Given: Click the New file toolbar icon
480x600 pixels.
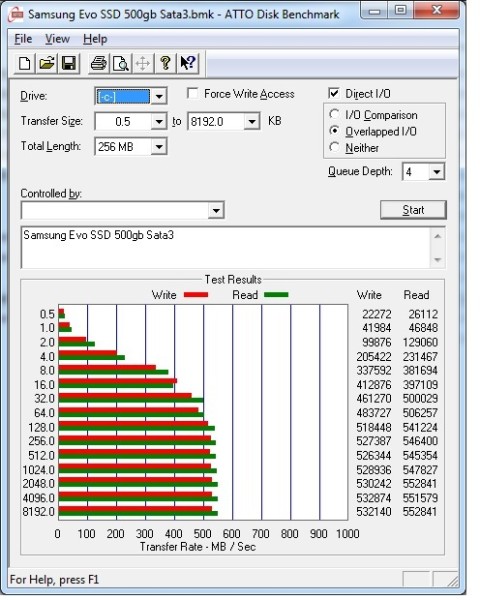Looking at the screenshot, I should (24, 63).
